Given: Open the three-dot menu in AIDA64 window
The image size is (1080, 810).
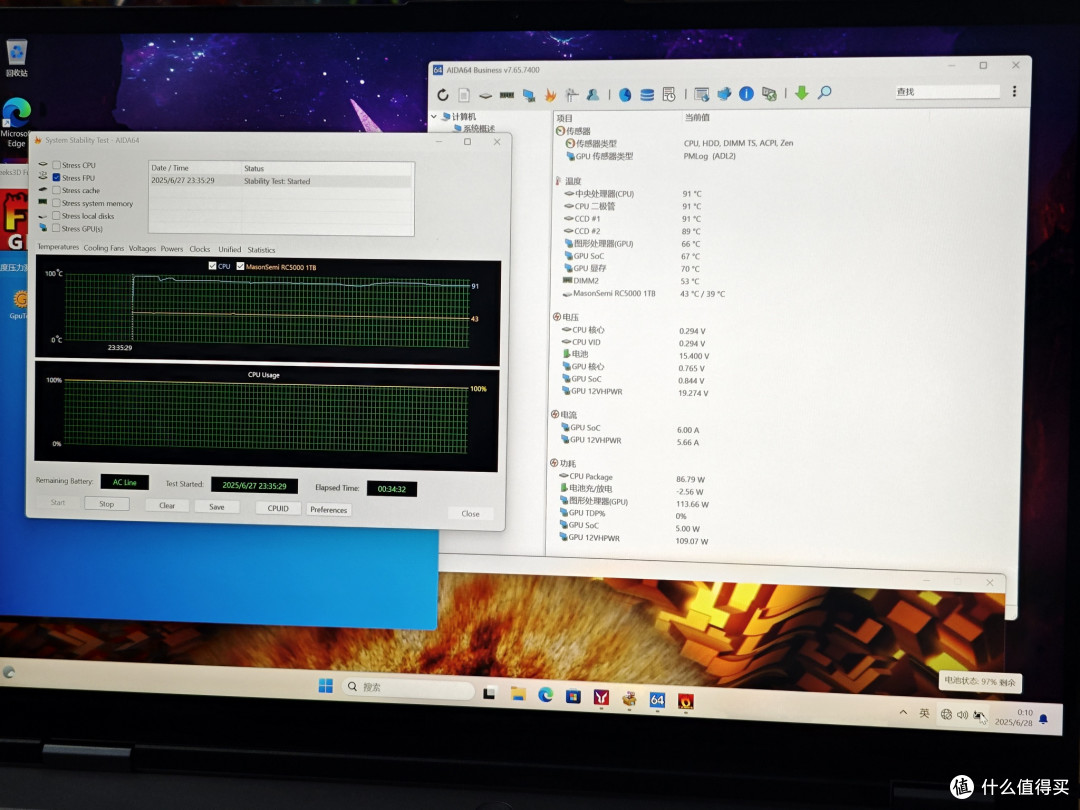Looking at the screenshot, I should (1014, 91).
